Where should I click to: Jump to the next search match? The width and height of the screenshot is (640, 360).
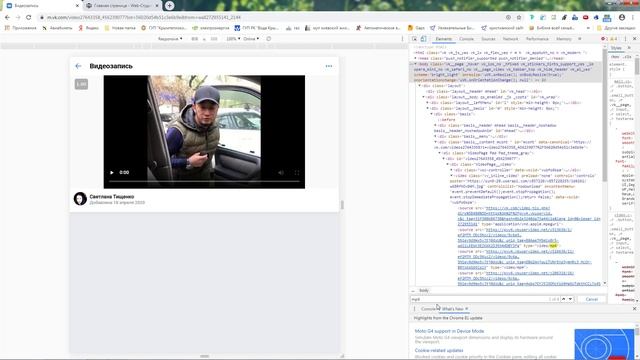pyautogui.click(x=571, y=299)
